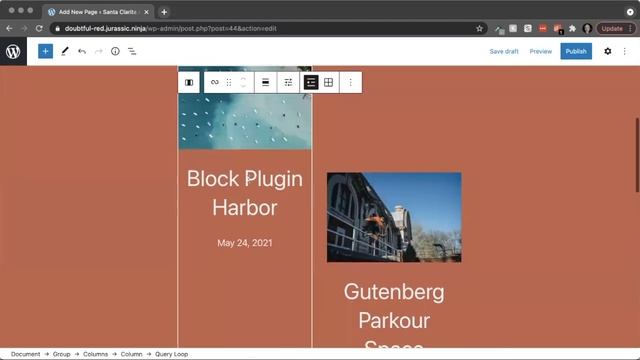Switch Query Loop to Grid view
This screenshot has height=360, width=640.
coord(329,82)
